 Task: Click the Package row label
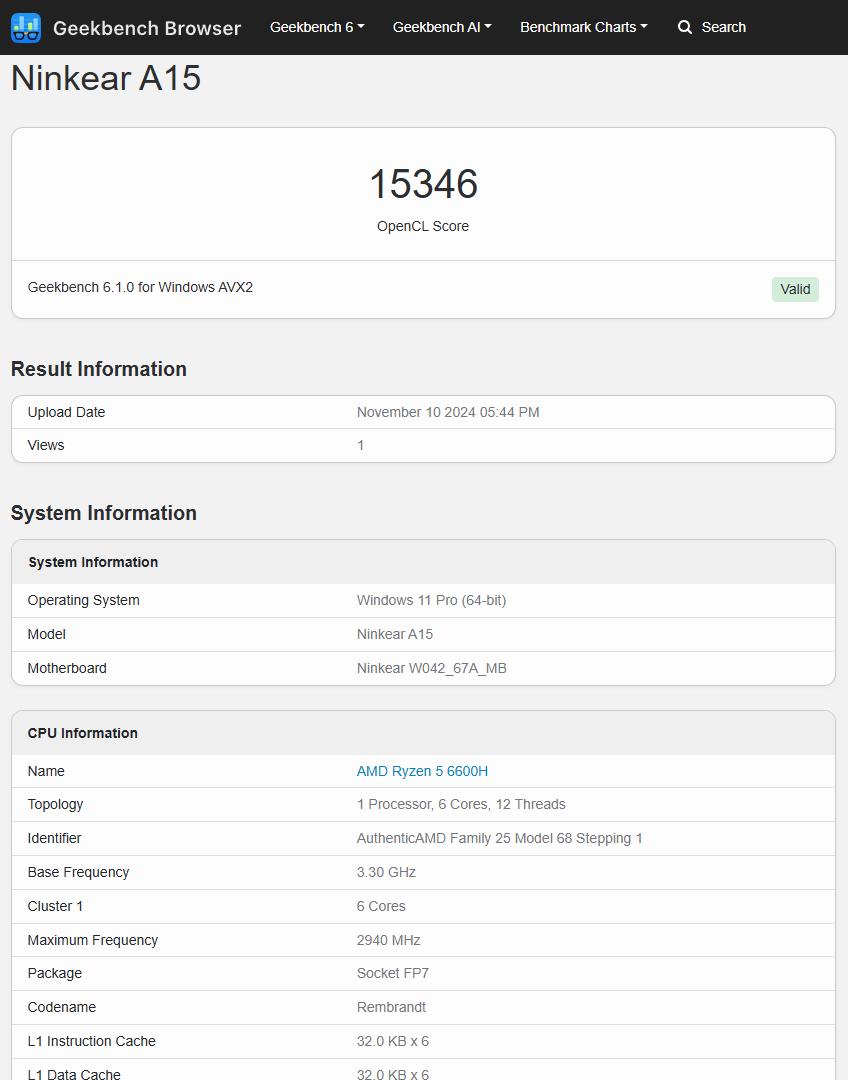click(x=54, y=973)
